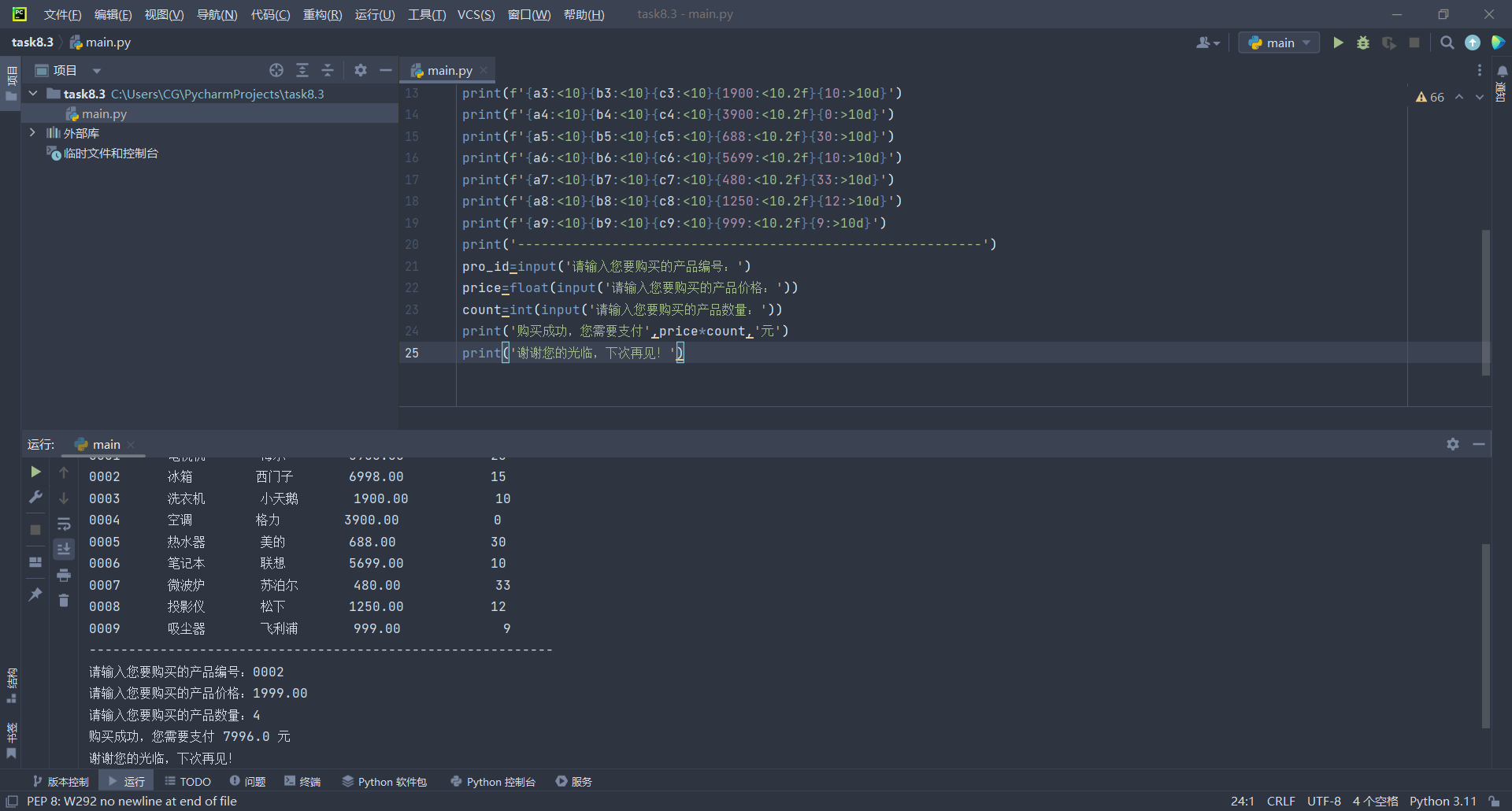Restore layout icon in run panel
This screenshot has height=811, width=1512.
35,562
